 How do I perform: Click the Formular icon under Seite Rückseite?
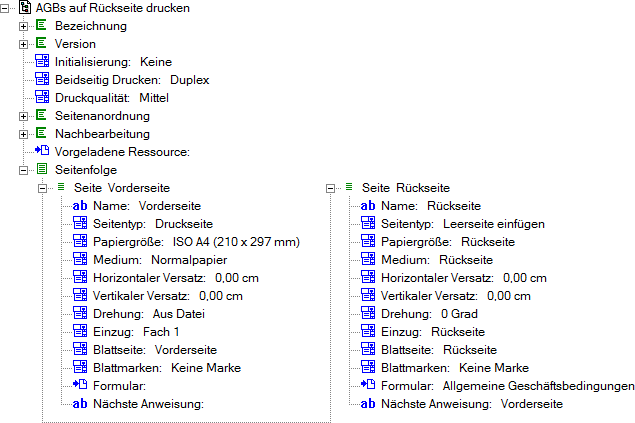368,386
